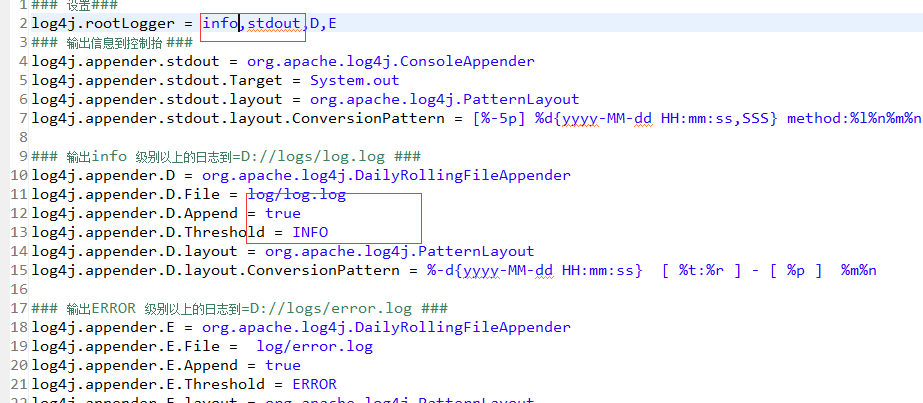
Task: Click the log4j.appender.stdout.layout key on line 6
Action: pyautogui.click(x=157, y=99)
